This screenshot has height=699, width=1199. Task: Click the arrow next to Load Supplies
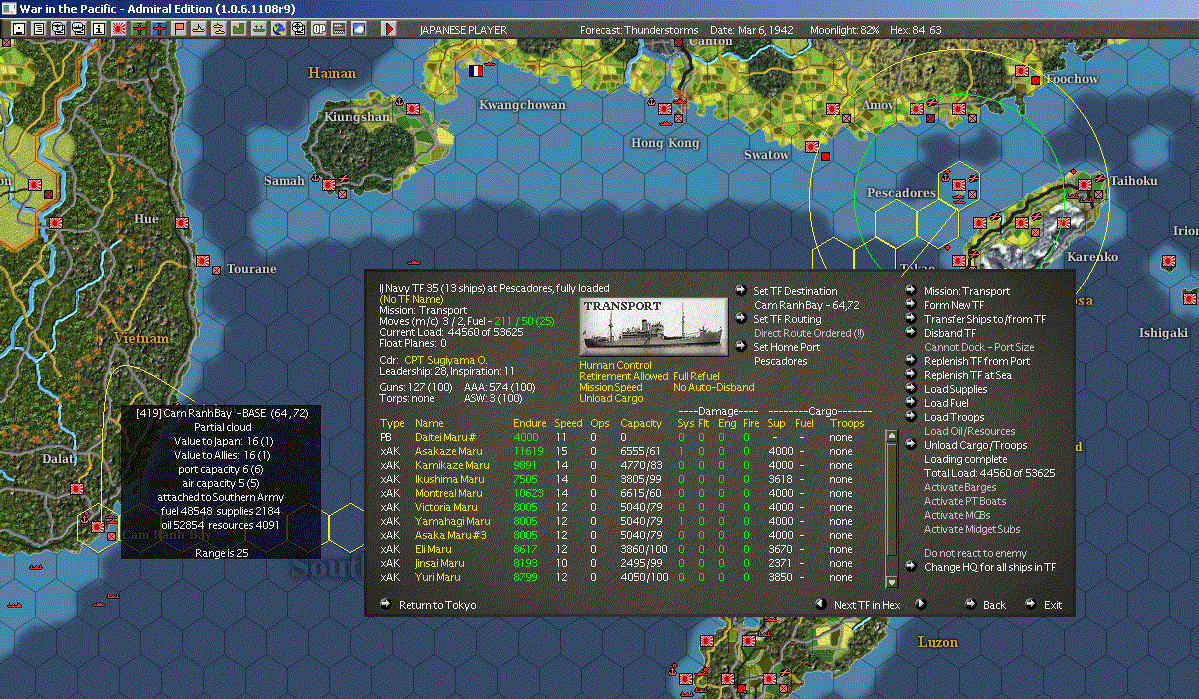coord(911,388)
